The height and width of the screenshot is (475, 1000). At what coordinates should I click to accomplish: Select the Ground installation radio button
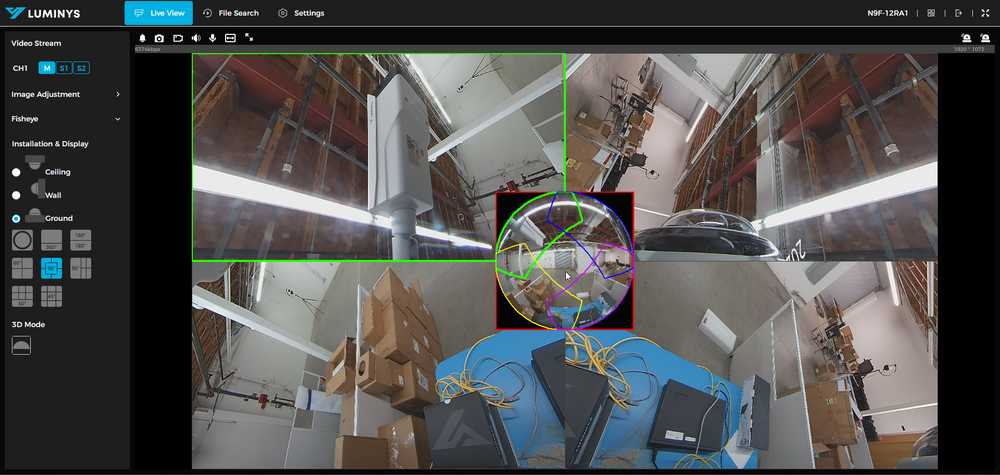point(16,218)
